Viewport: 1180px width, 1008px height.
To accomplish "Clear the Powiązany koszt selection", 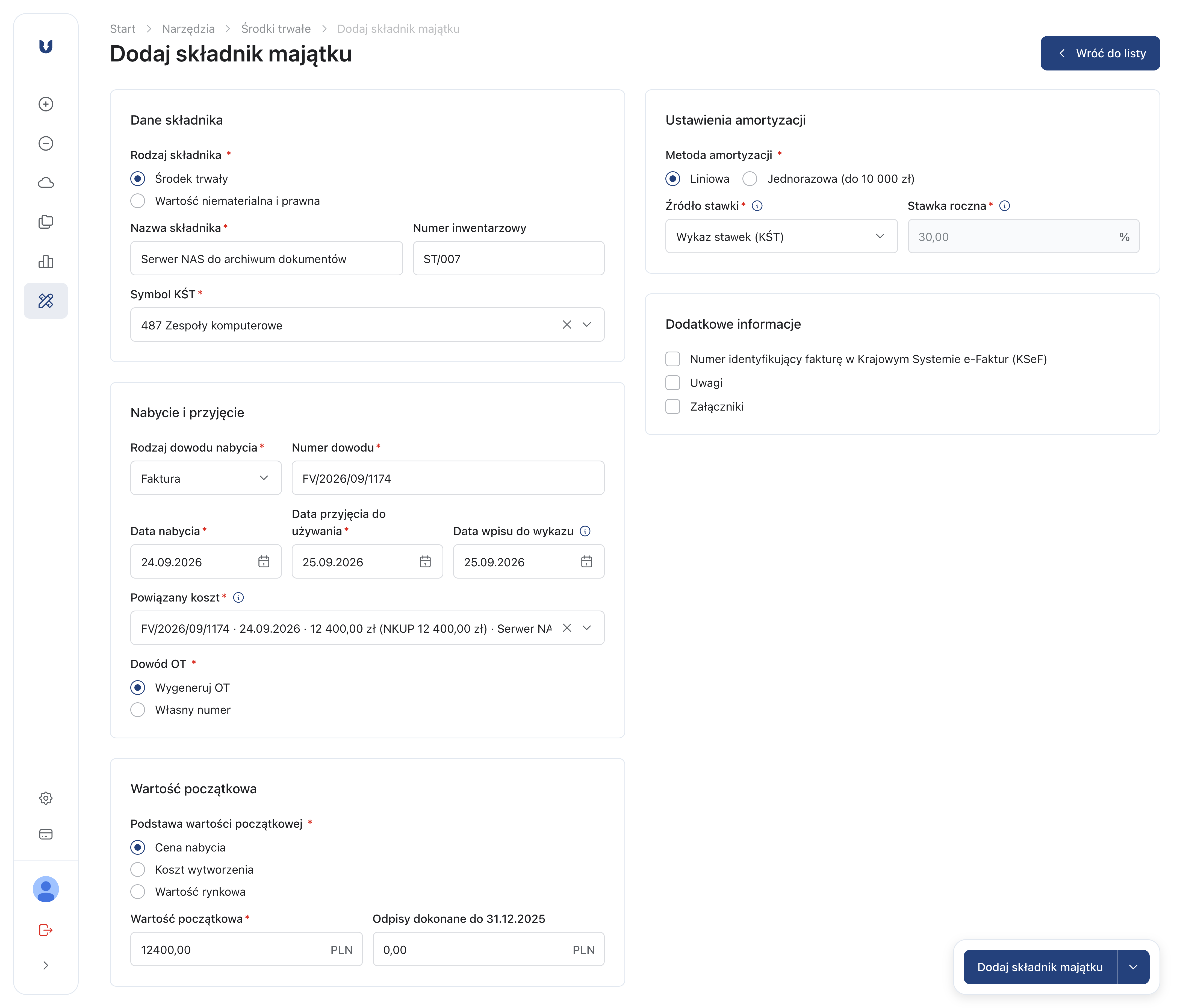I will [567, 627].
